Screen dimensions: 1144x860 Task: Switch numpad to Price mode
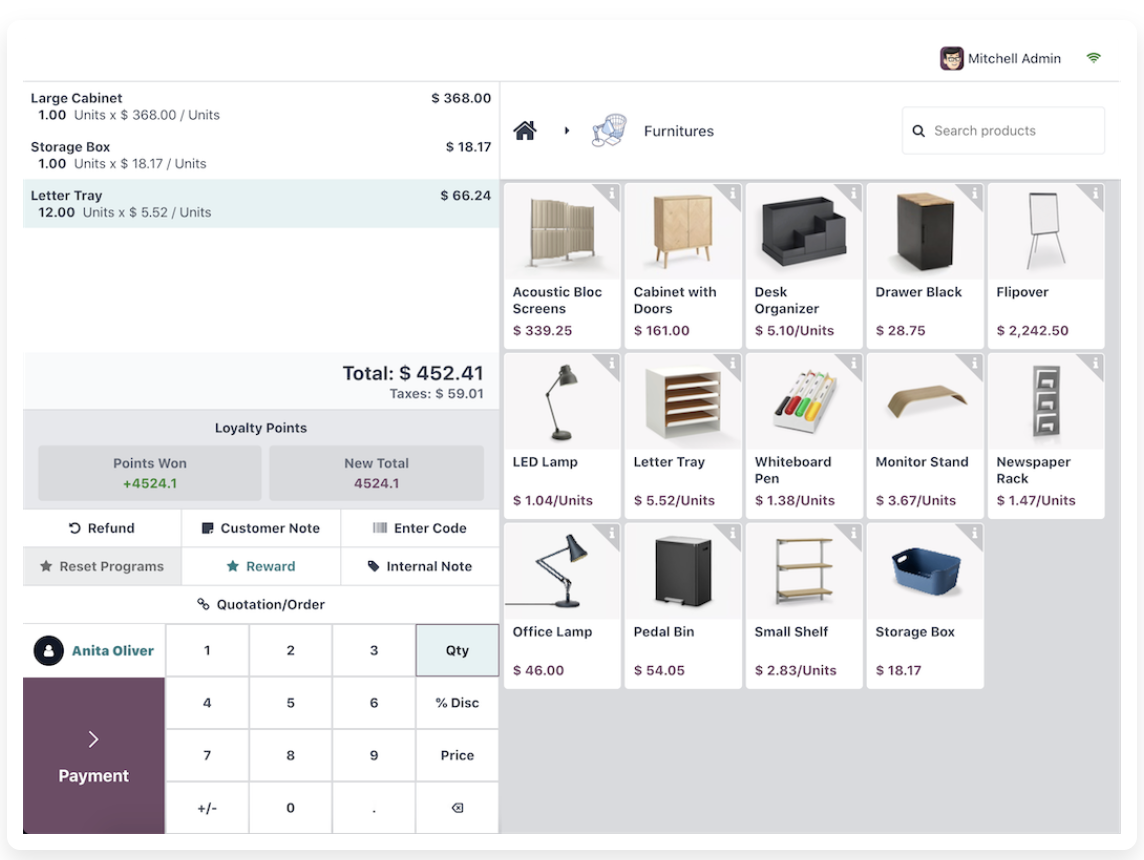pyautogui.click(x=457, y=755)
